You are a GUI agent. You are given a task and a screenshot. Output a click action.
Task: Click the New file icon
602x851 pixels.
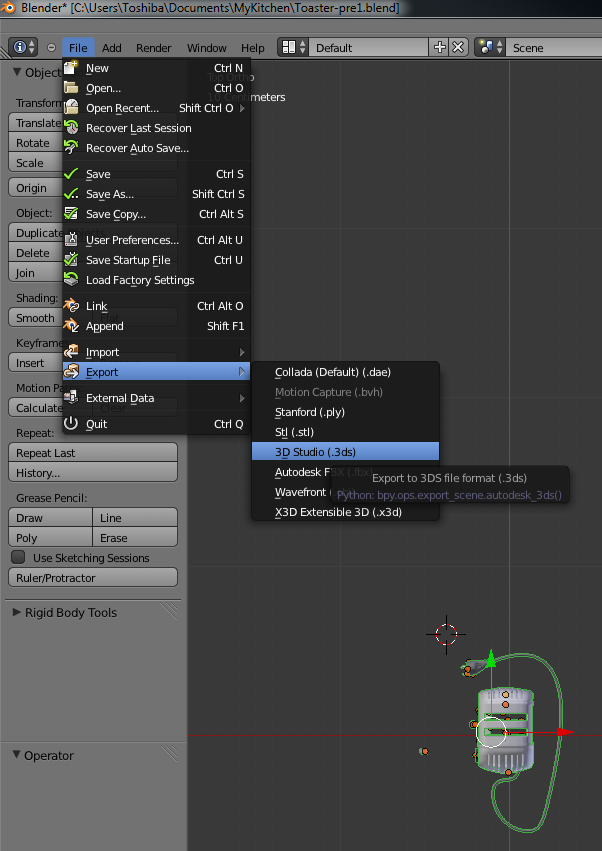(71, 68)
